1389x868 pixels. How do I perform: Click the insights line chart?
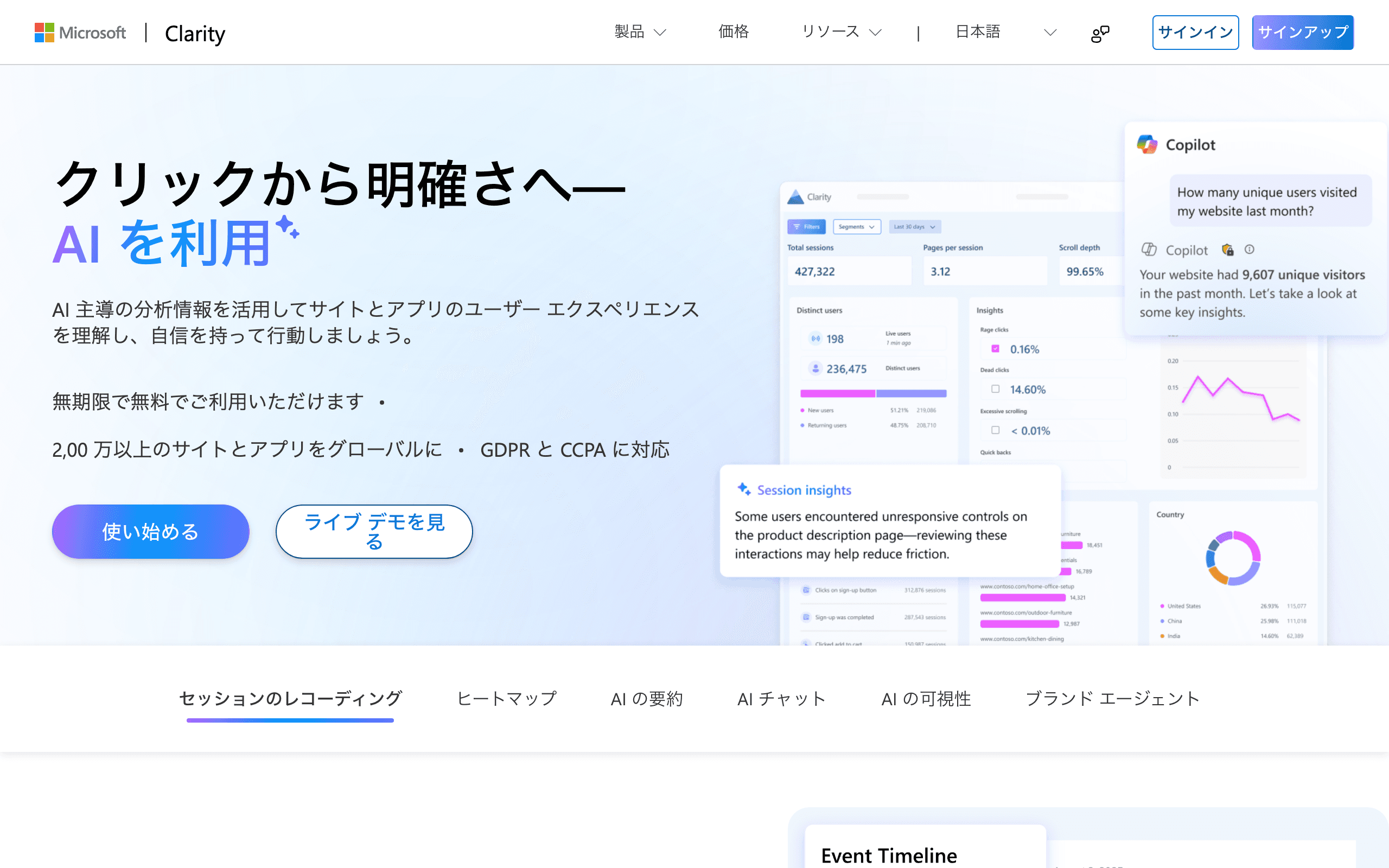tap(1241, 398)
